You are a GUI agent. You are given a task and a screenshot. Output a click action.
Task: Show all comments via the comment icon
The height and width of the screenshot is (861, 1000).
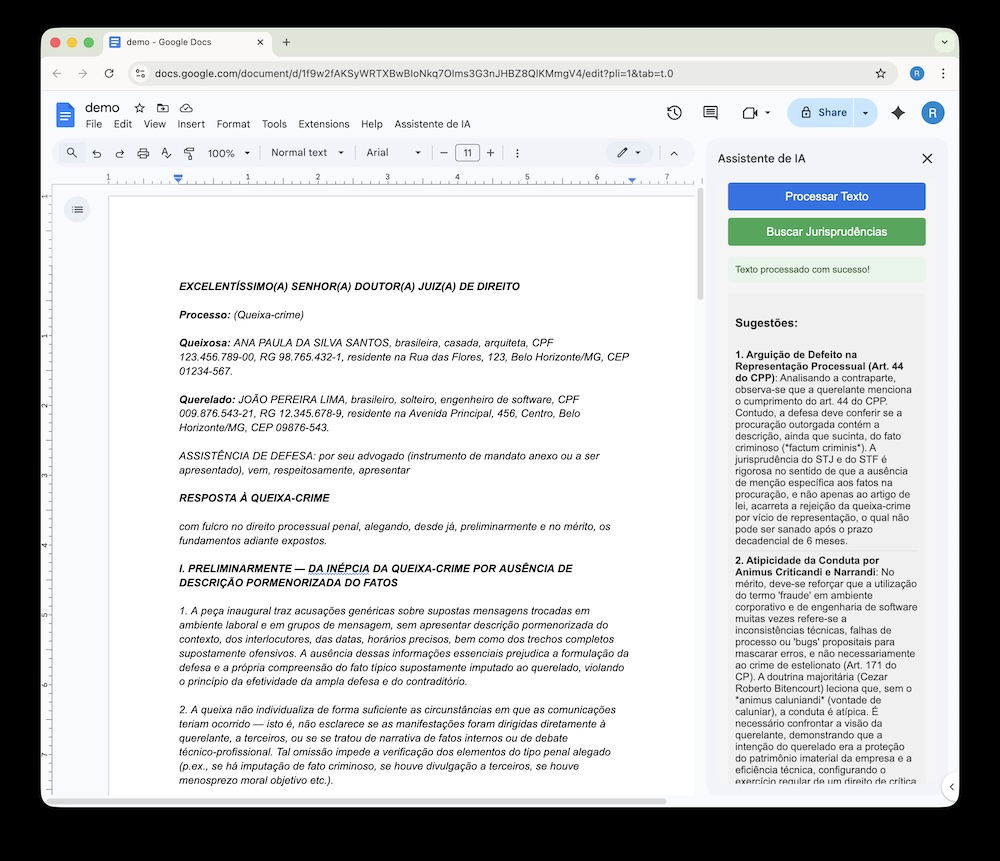(x=710, y=113)
